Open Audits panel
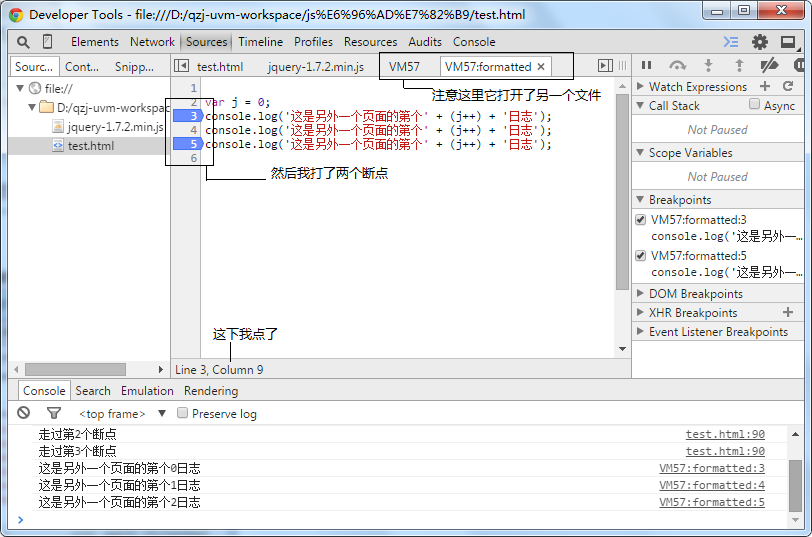812x537 pixels. click(x=425, y=42)
